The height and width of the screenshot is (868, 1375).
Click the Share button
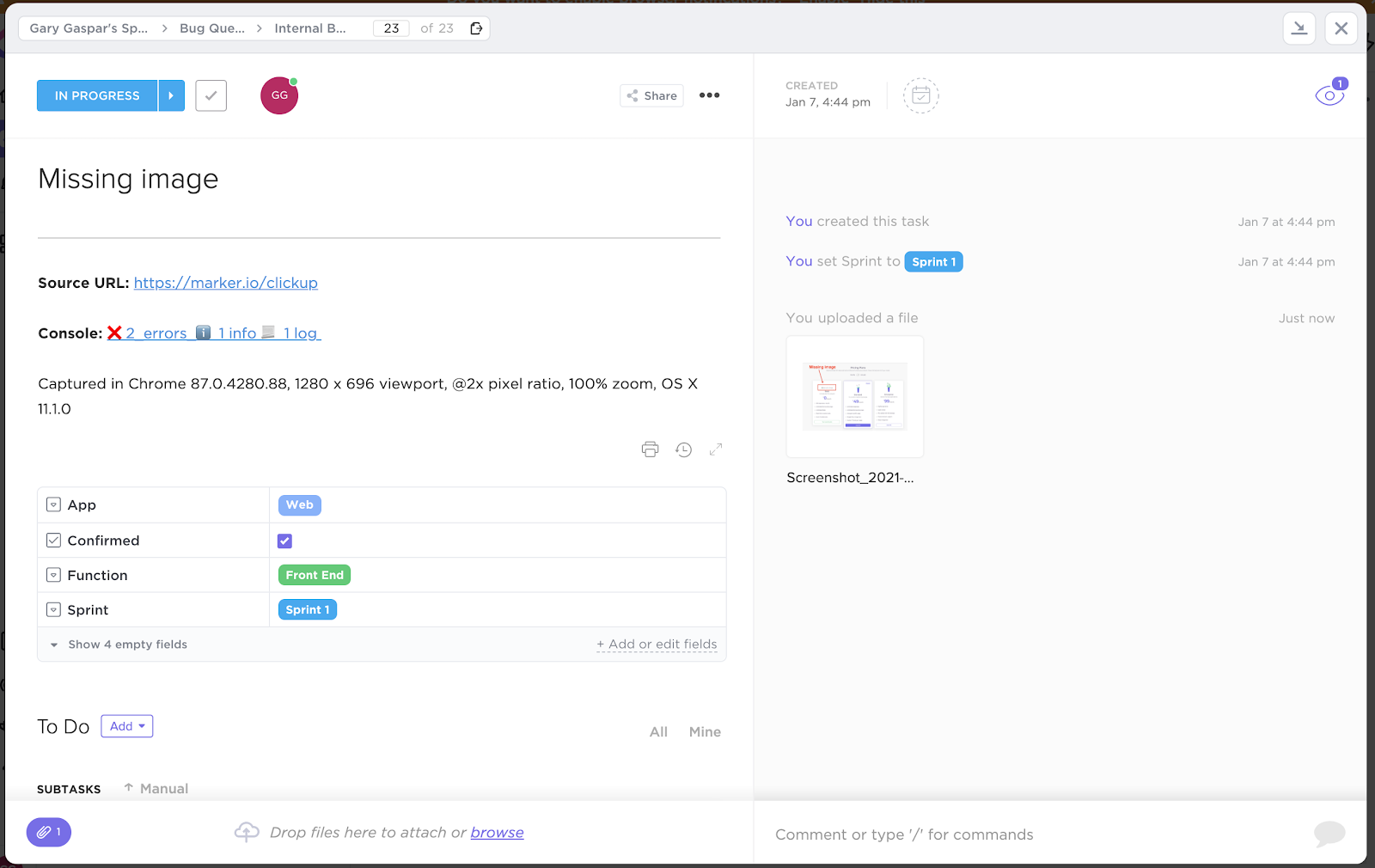651,95
